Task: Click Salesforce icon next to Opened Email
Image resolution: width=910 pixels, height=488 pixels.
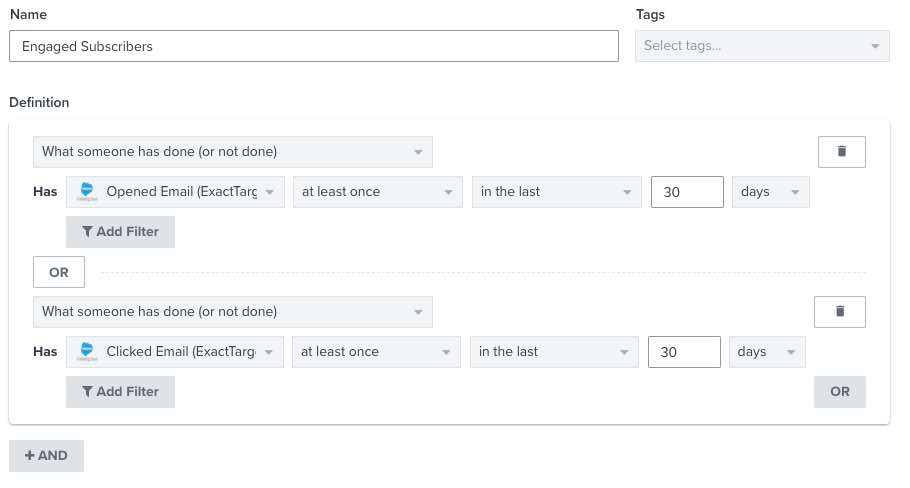Action: pyautogui.click(x=87, y=192)
